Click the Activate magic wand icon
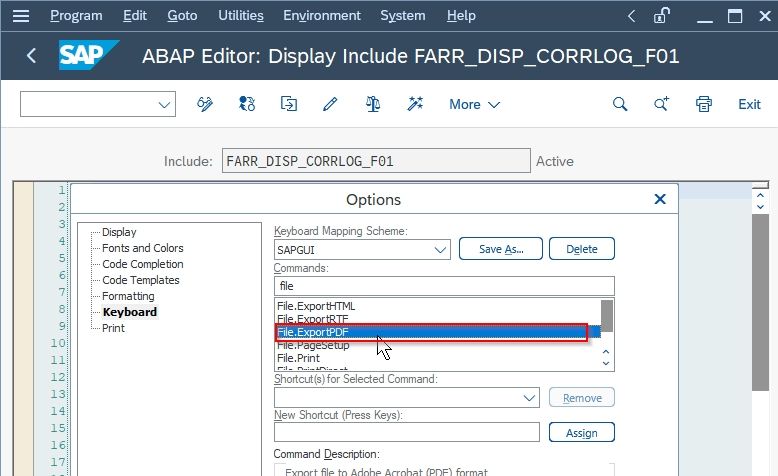Viewport: 778px width, 476px height. [x=415, y=104]
